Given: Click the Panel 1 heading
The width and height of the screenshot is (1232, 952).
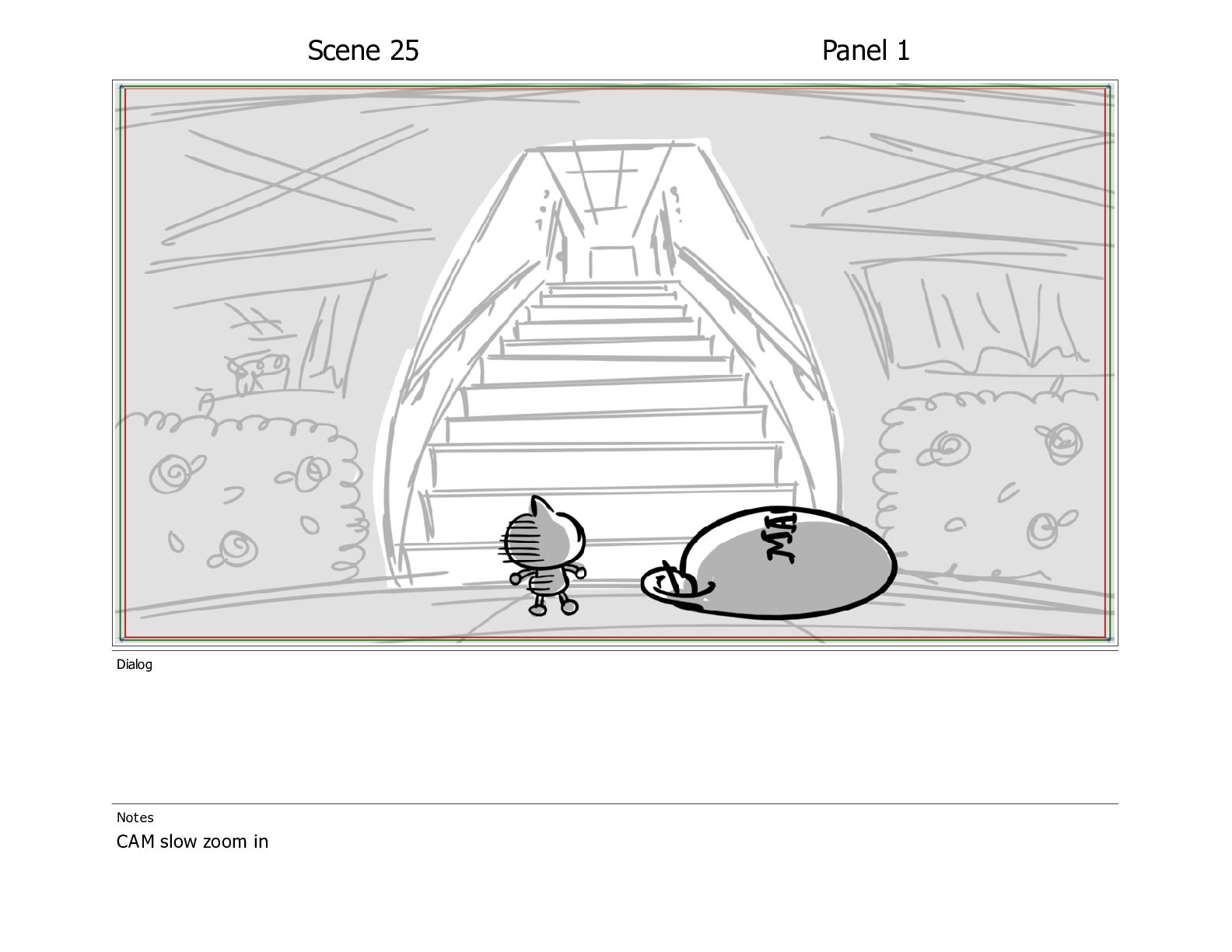Looking at the screenshot, I should pos(866,51).
